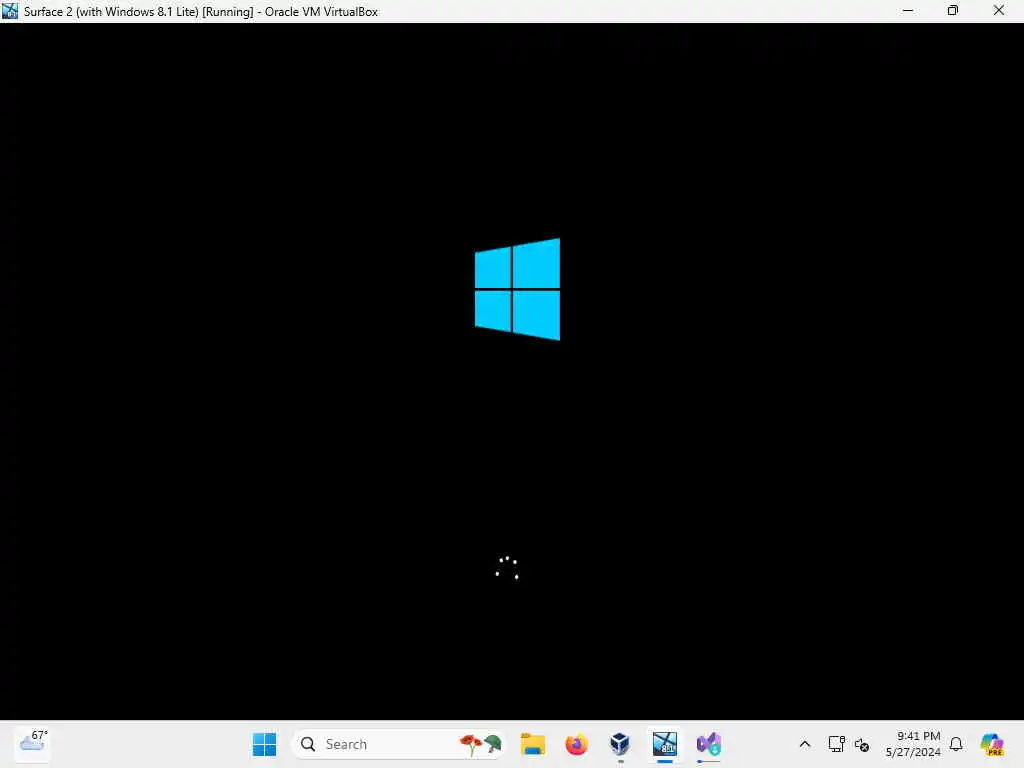The image size is (1024, 768).
Task: Select the running Windows 8.1 VM taskbar icon
Action: tap(664, 744)
